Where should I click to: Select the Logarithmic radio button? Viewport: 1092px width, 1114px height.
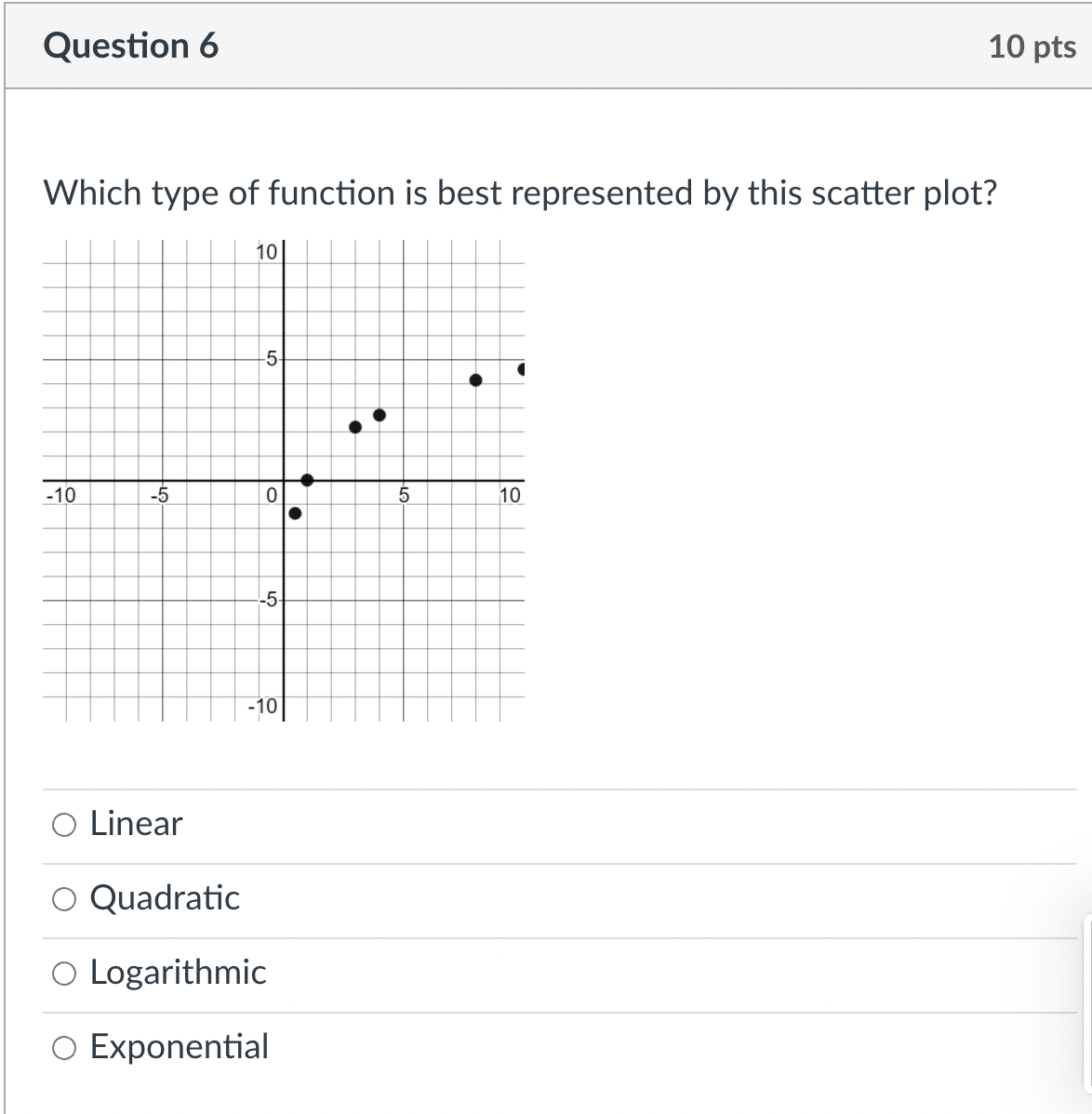tap(63, 973)
